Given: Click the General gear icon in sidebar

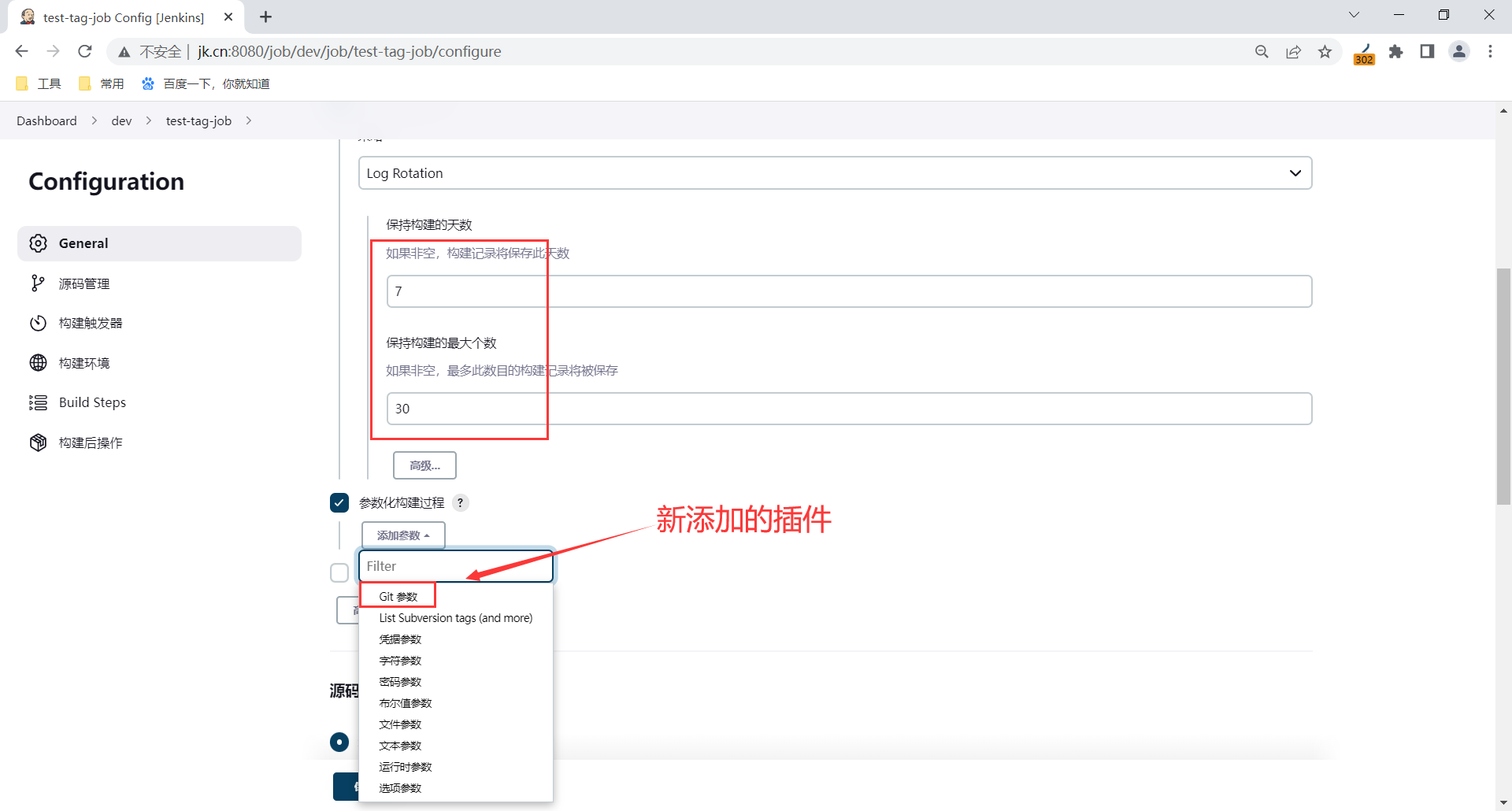Looking at the screenshot, I should click(x=38, y=243).
